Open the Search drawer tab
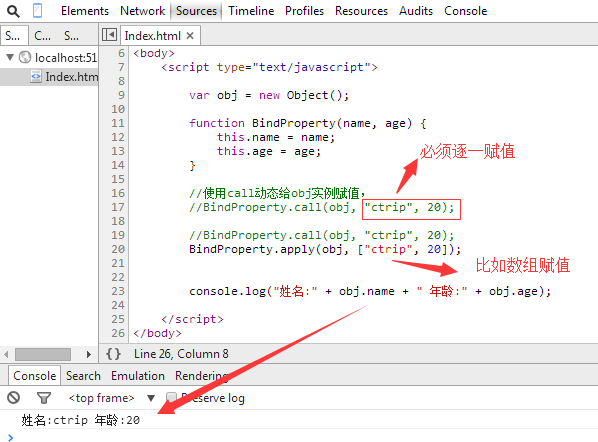 (83, 376)
